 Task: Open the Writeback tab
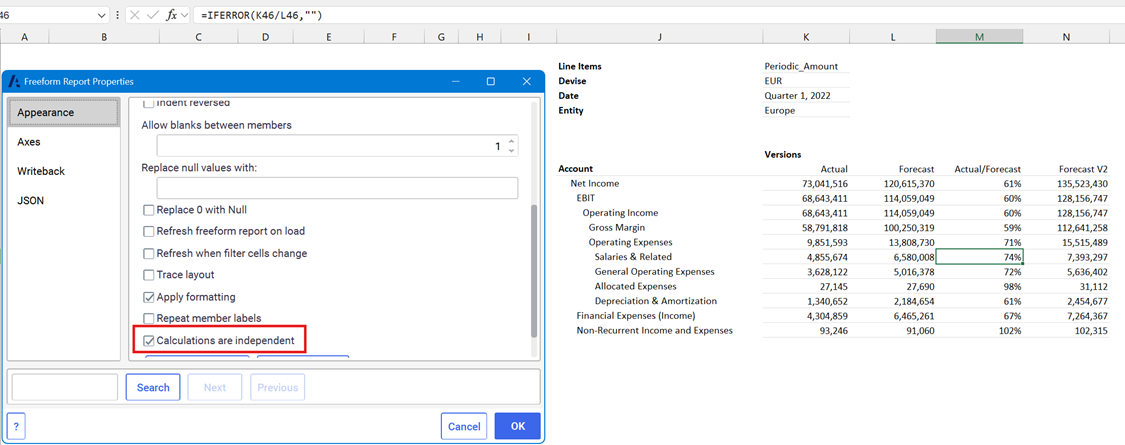click(x=41, y=171)
